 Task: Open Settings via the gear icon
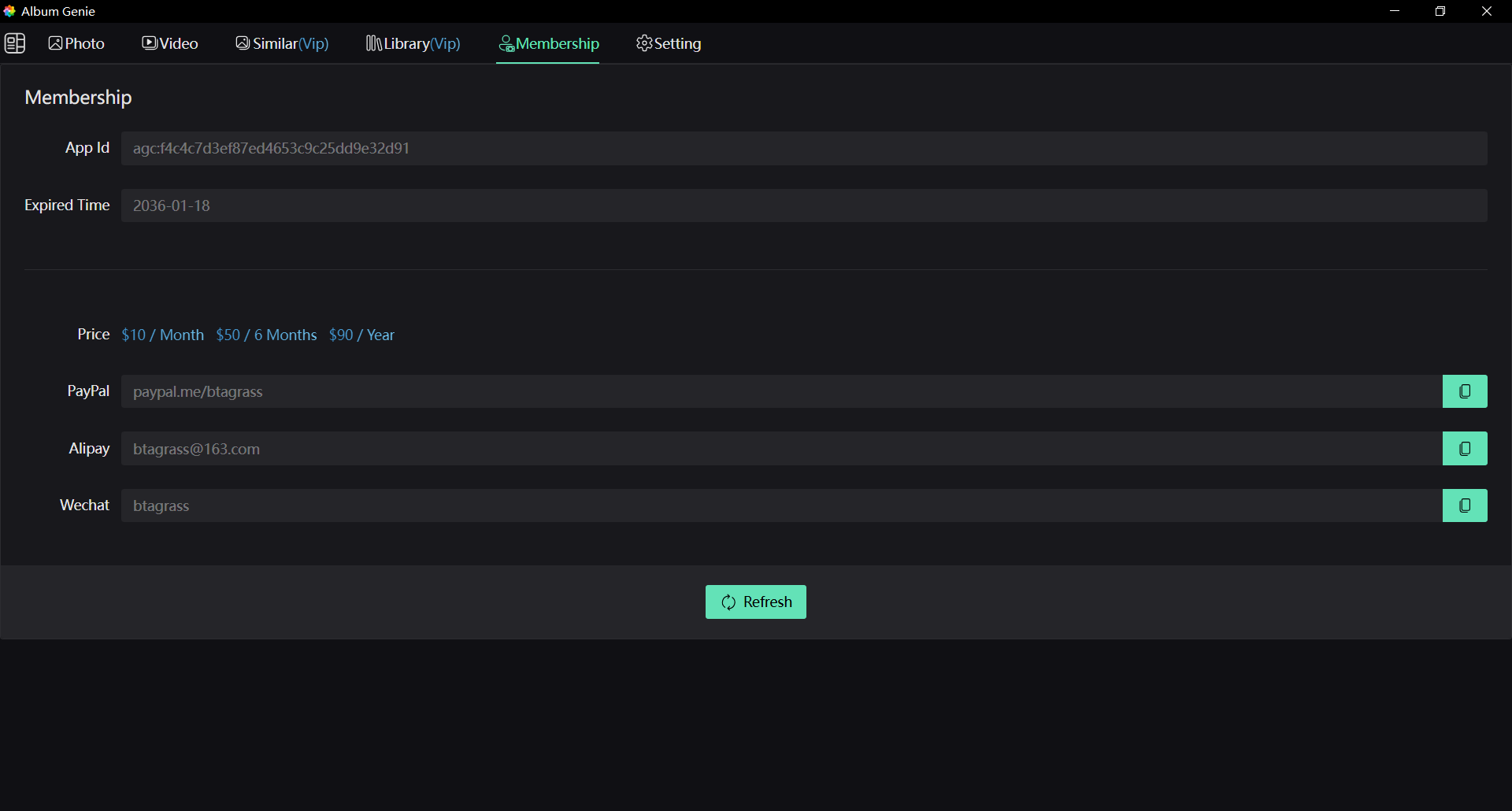point(643,43)
